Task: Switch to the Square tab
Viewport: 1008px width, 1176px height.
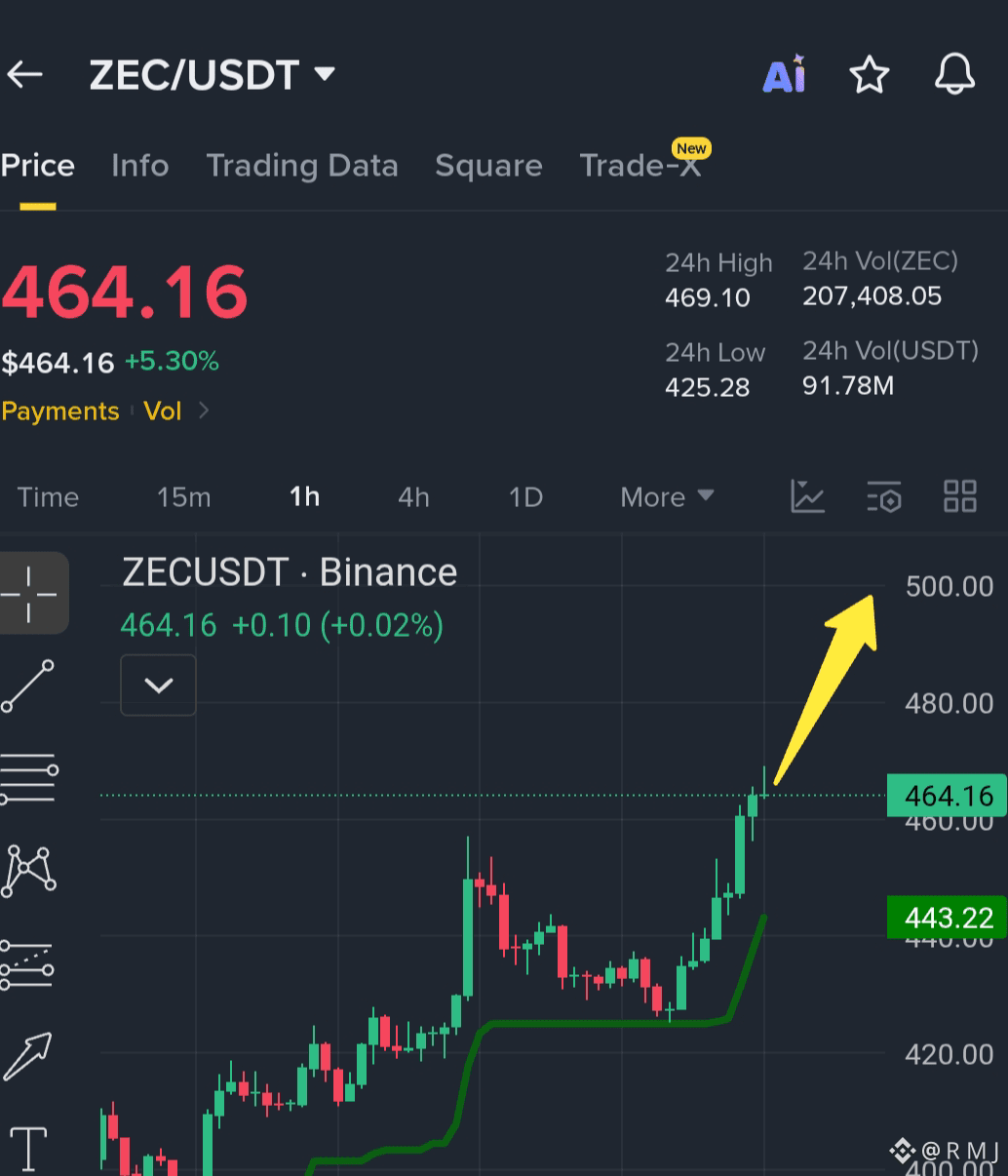Action: [488, 166]
